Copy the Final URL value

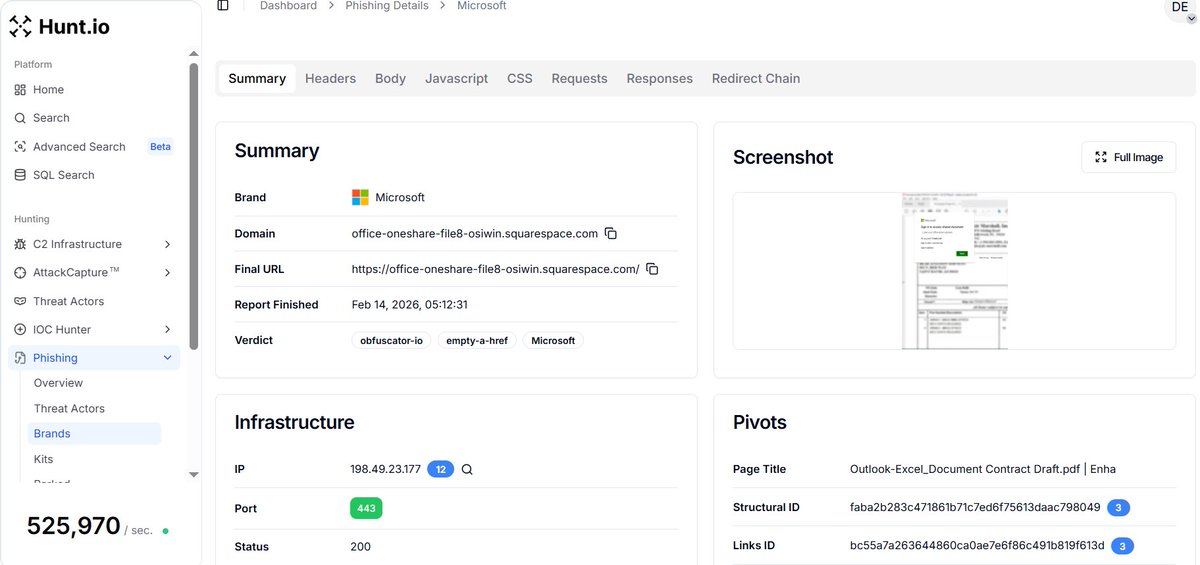[652, 269]
